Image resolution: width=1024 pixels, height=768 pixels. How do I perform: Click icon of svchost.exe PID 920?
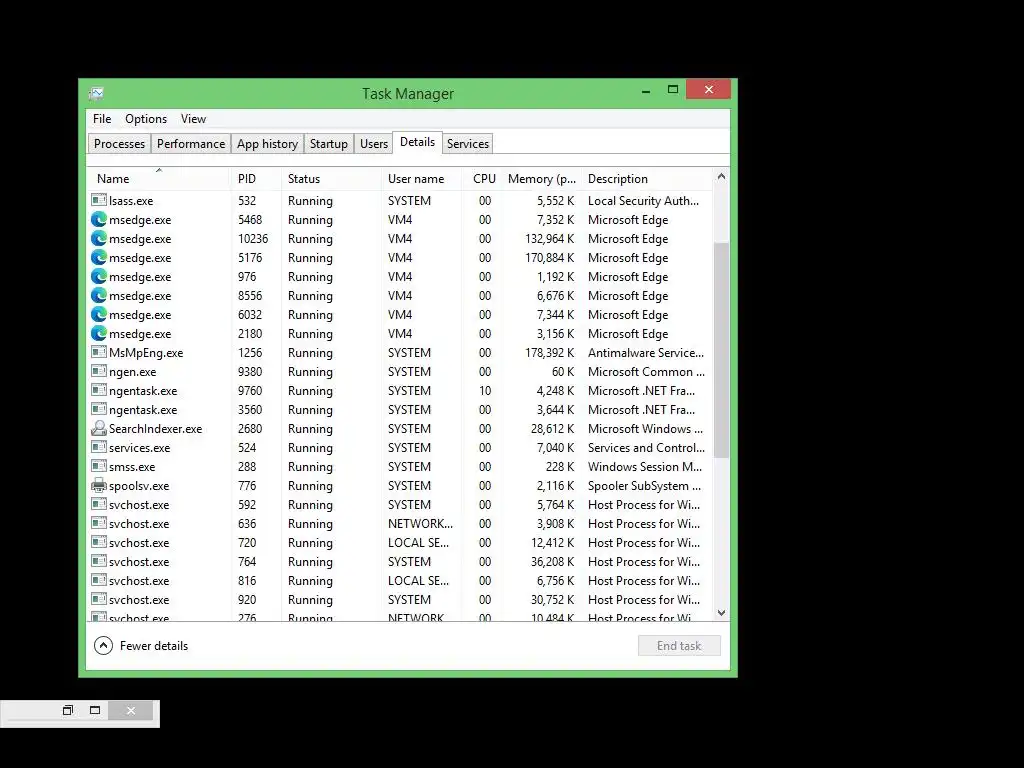tap(99, 599)
